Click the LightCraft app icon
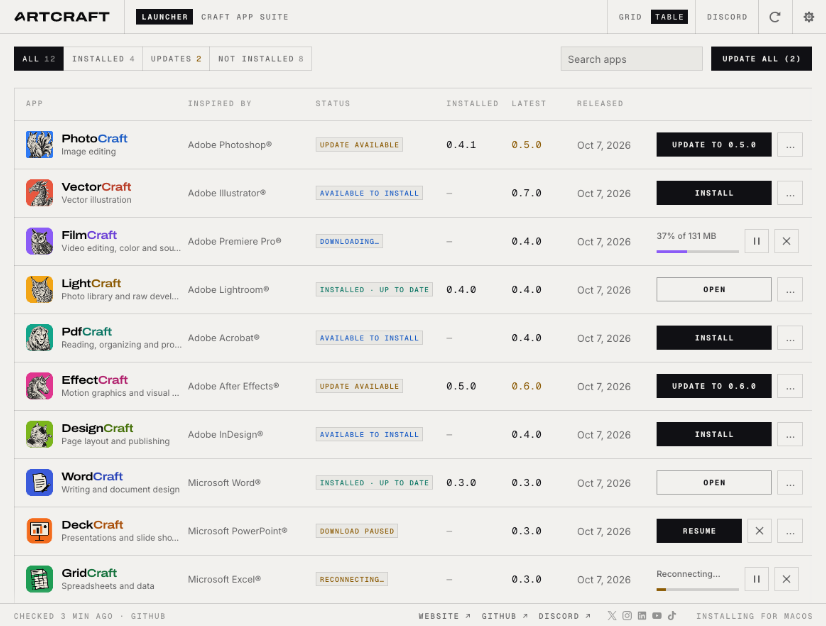The width and height of the screenshot is (826, 626). [40, 289]
